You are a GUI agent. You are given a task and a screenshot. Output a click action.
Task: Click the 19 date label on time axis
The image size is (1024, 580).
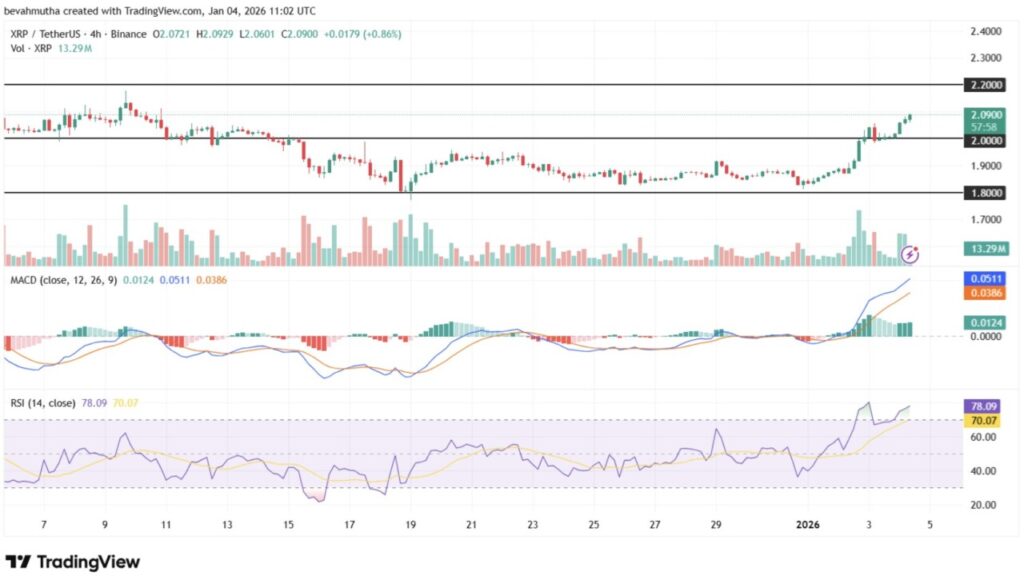tap(410, 523)
